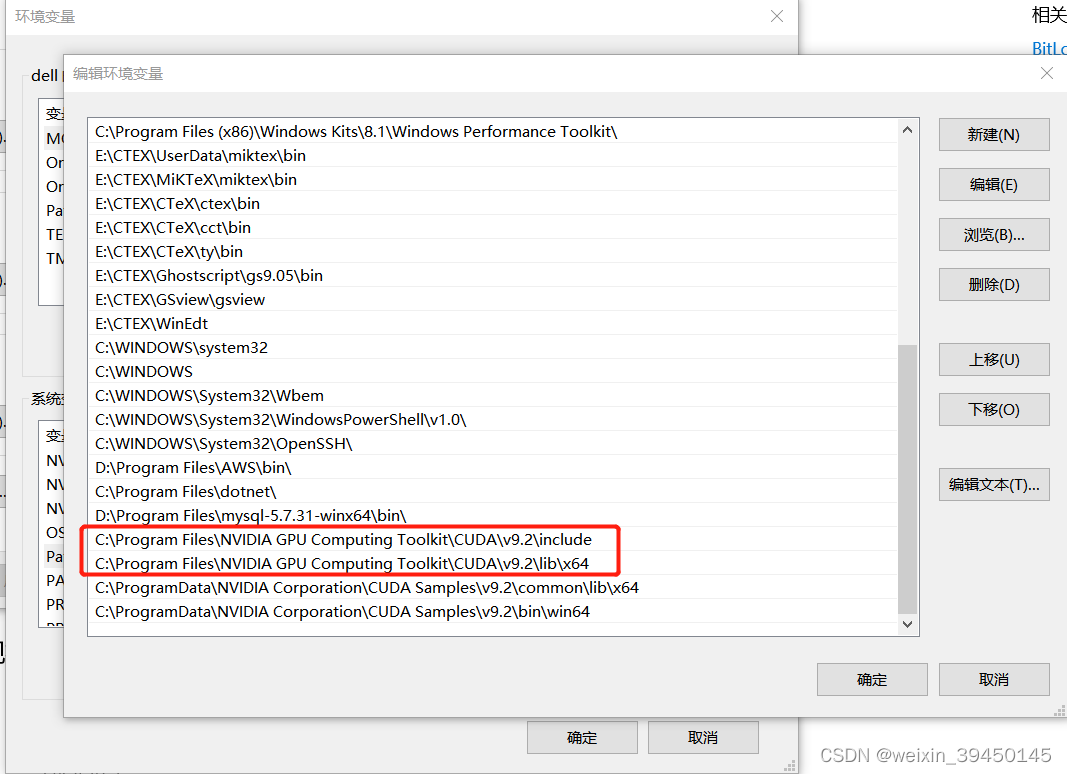Open 编辑文本(T)... text editor
The image size is (1067, 774).
point(994,485)
